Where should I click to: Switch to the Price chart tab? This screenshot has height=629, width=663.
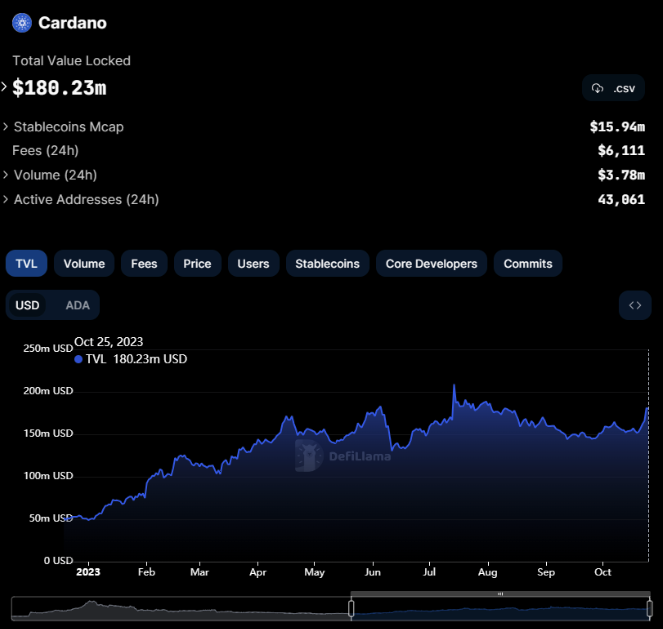click(197, 264)
